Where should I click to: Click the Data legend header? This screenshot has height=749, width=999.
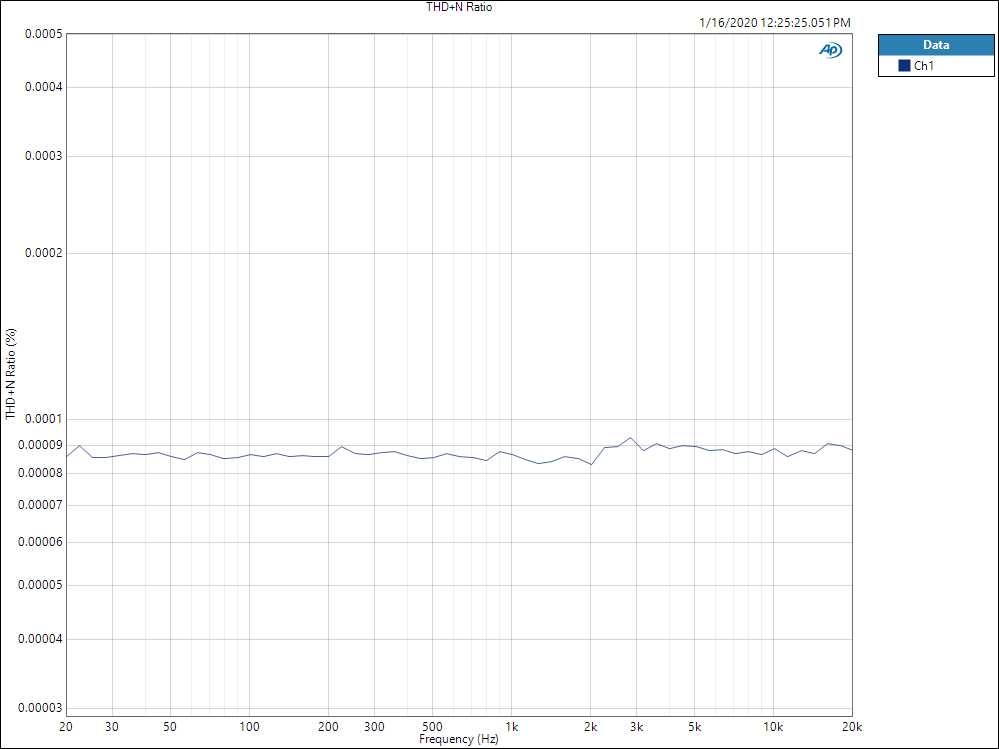[936, 45]
